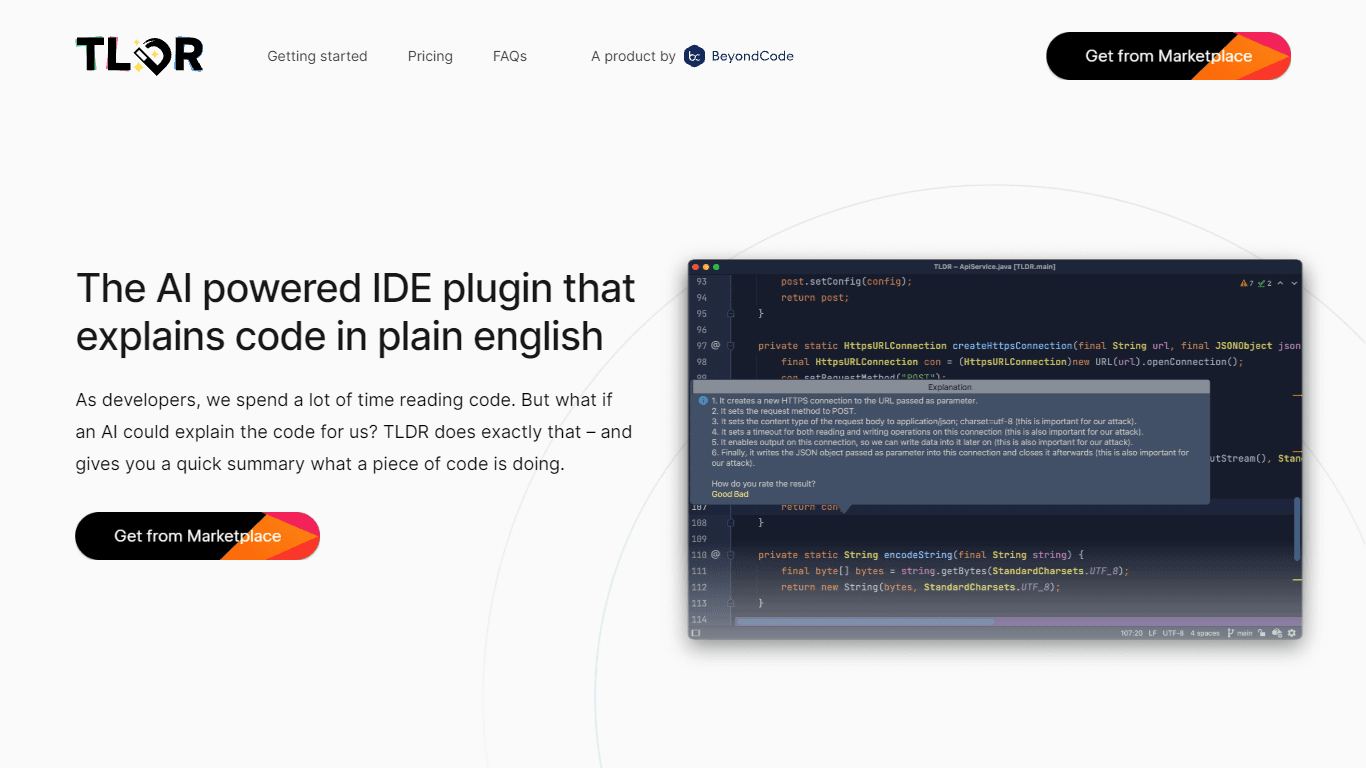1366x768 pixels.
Task: Click the green maximize dot of IDE window
Action: tap(717, 266)
